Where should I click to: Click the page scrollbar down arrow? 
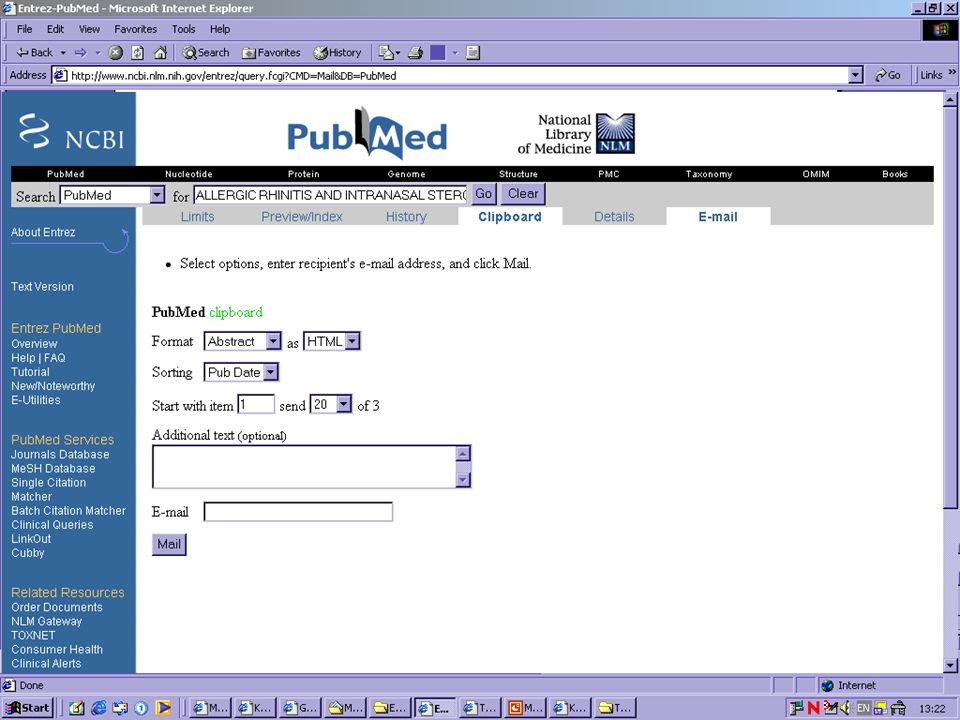[950, 665]
